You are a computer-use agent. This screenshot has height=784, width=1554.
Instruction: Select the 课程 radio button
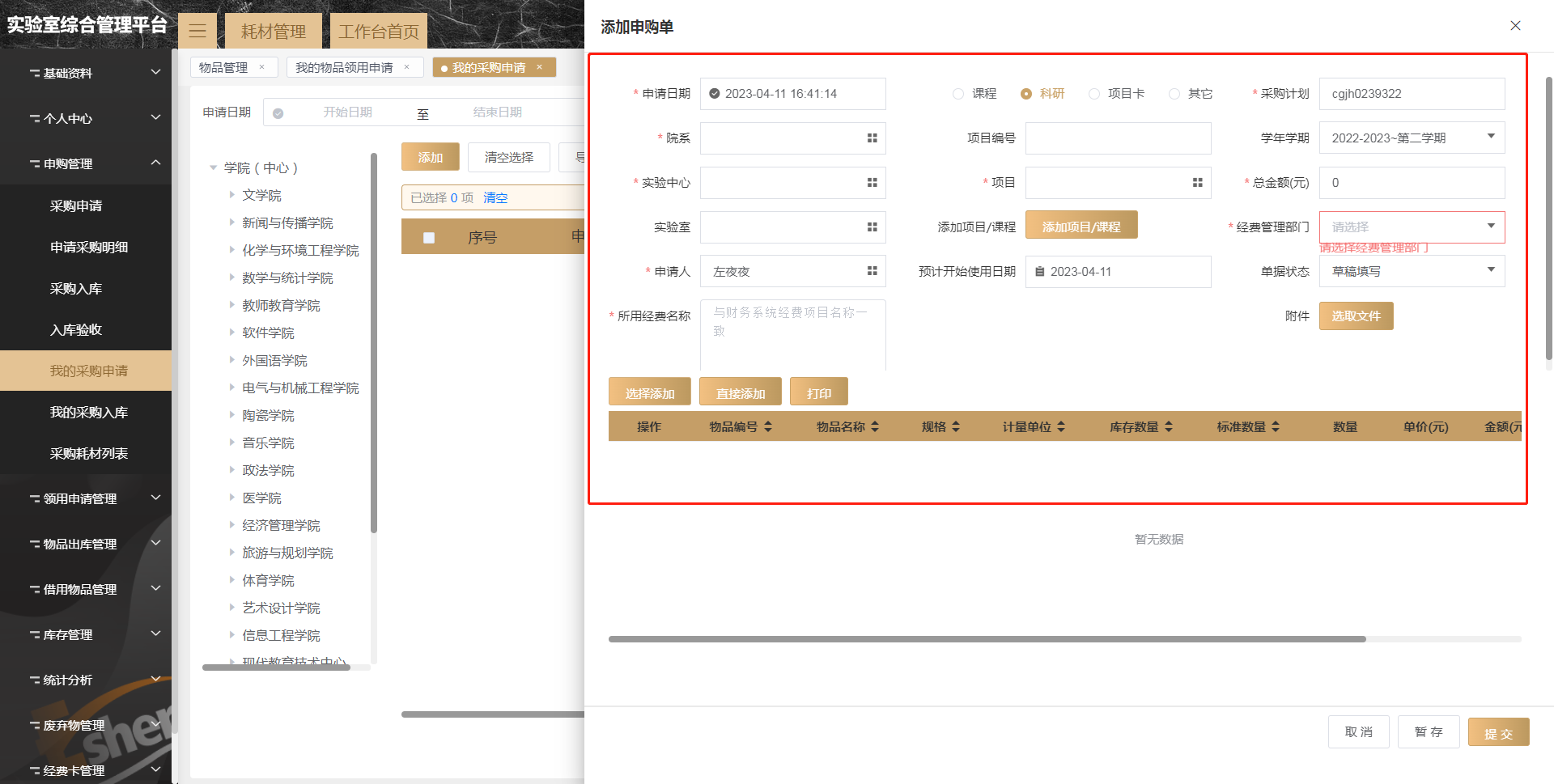958,94
